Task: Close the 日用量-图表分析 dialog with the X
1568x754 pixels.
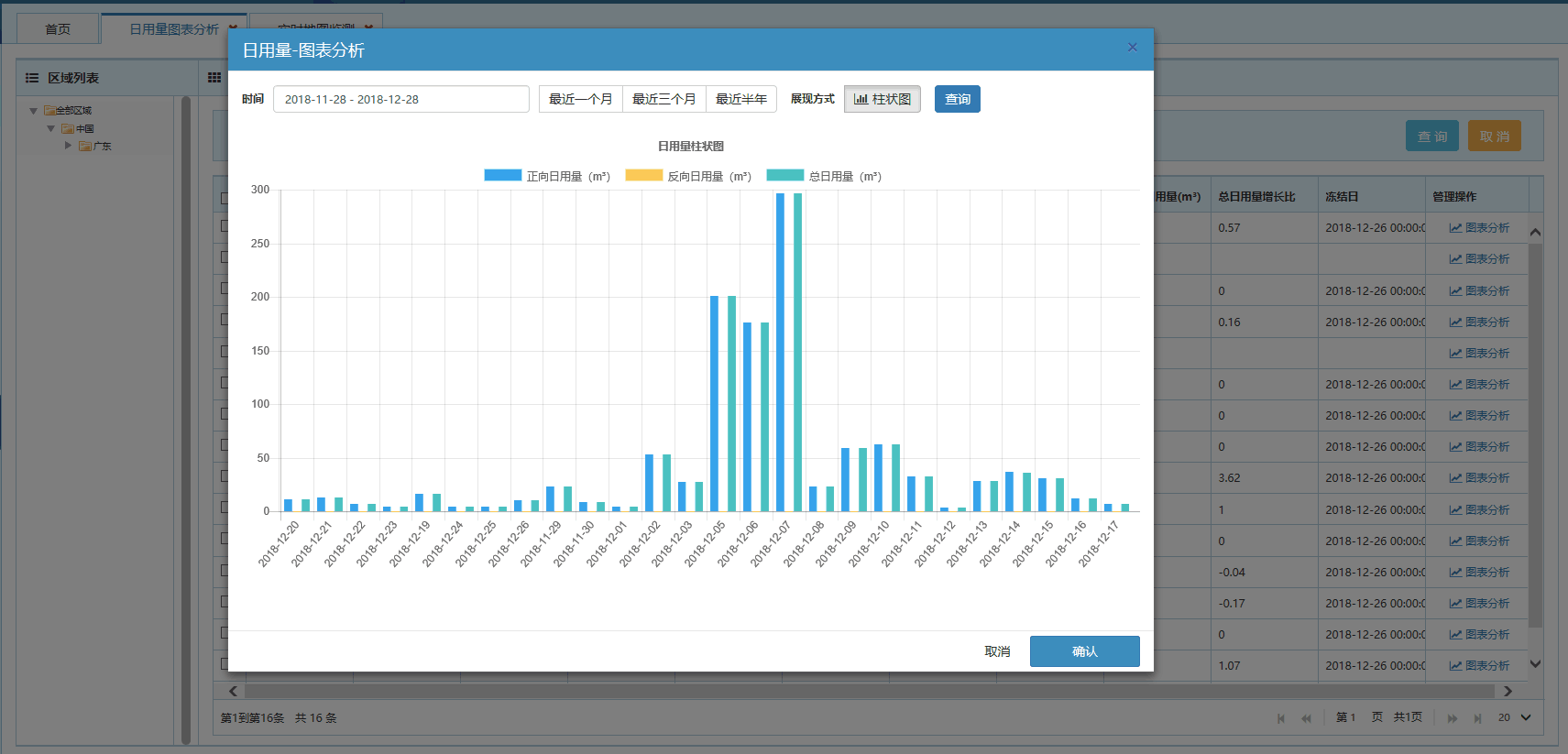Action: 1132,47
